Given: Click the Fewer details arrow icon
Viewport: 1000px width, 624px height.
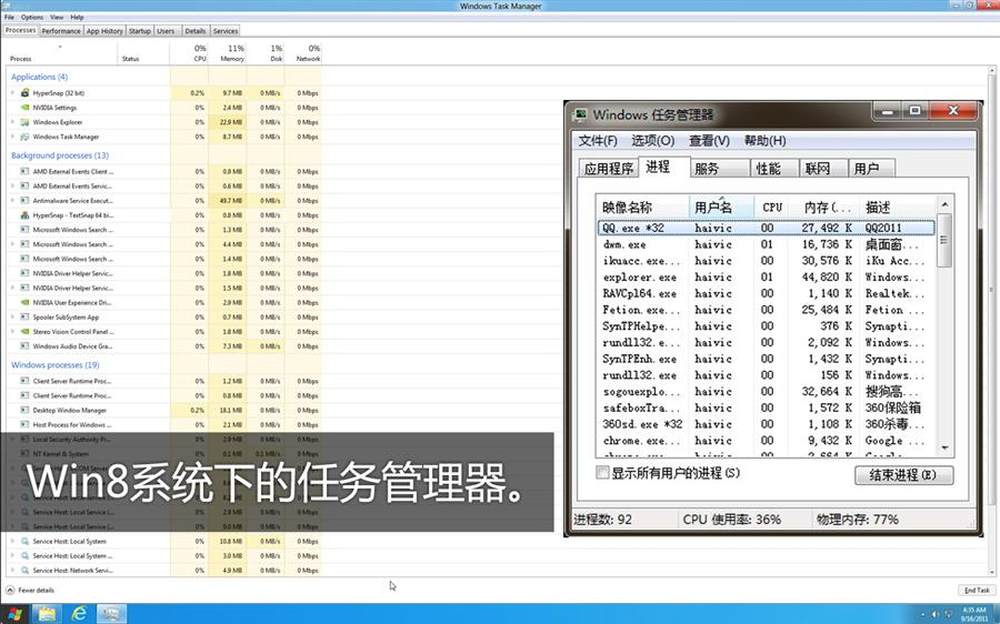Looking at the screenshot, I should click(10, 590).
